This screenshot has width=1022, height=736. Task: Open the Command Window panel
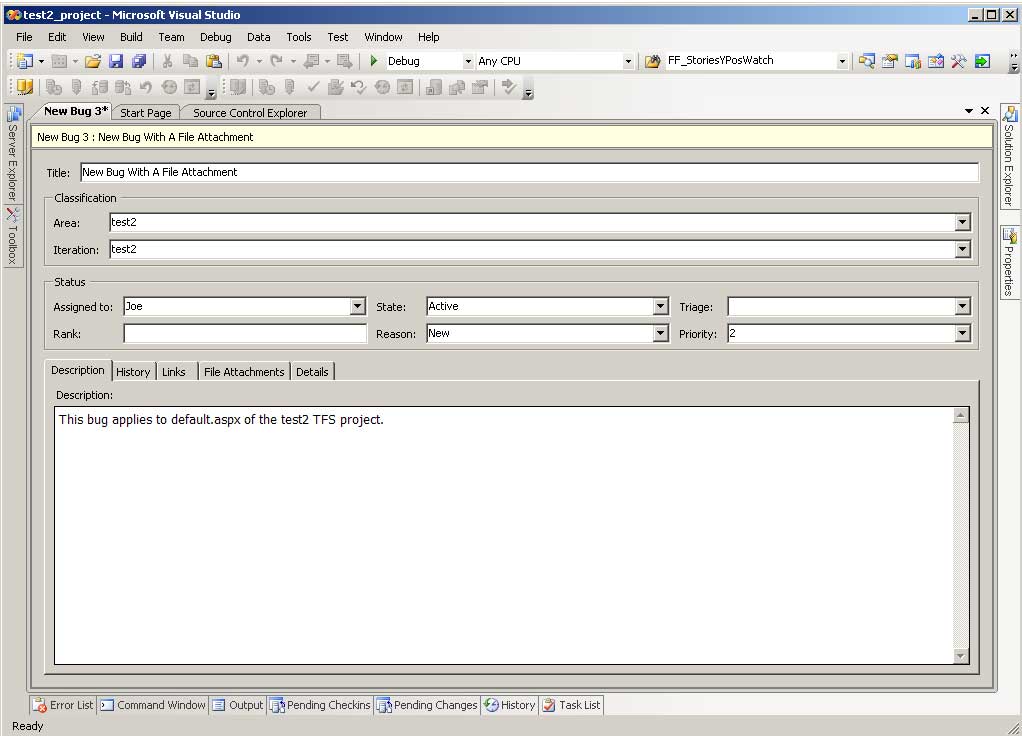coord(153,705)
